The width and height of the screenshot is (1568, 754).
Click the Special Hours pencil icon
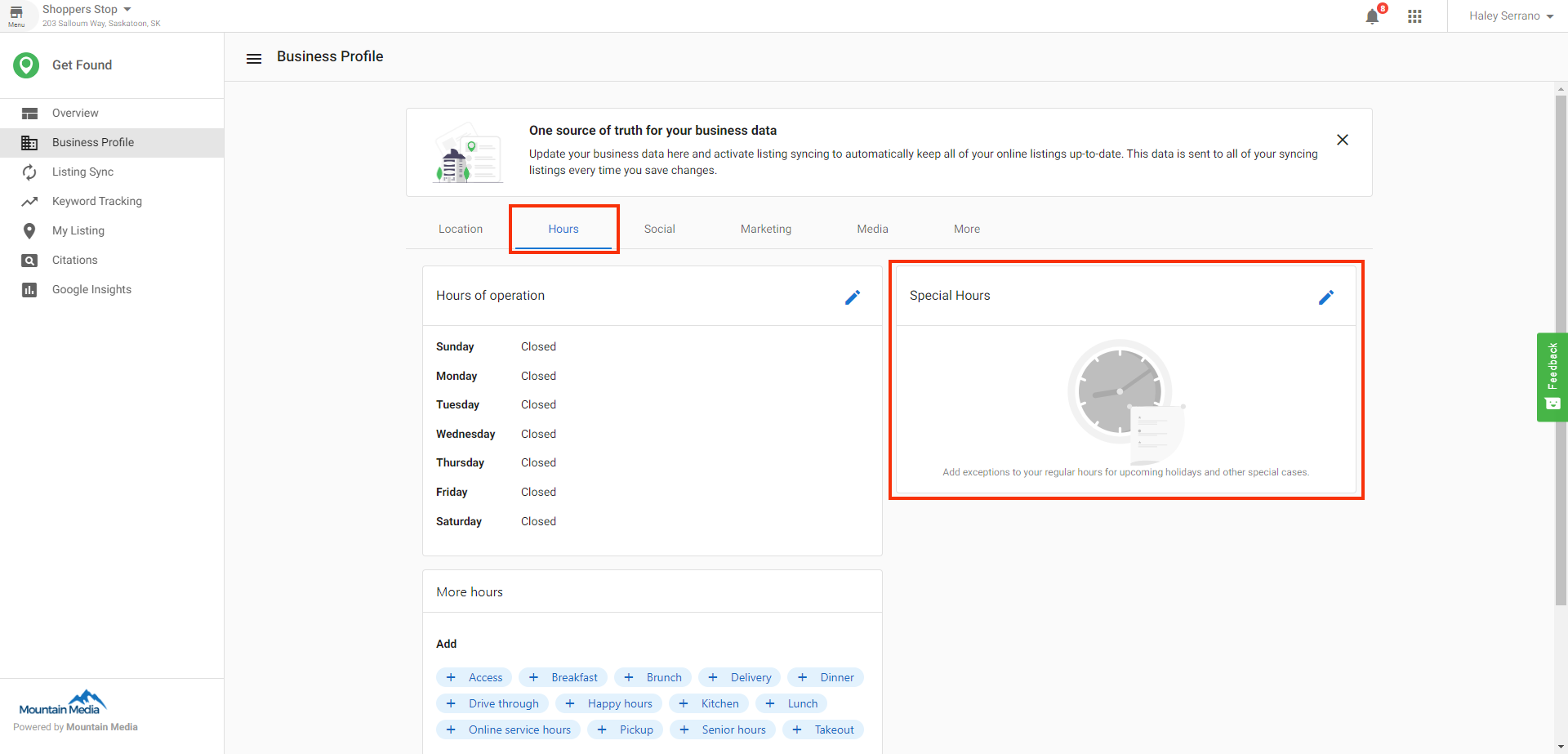point(1325,297)
